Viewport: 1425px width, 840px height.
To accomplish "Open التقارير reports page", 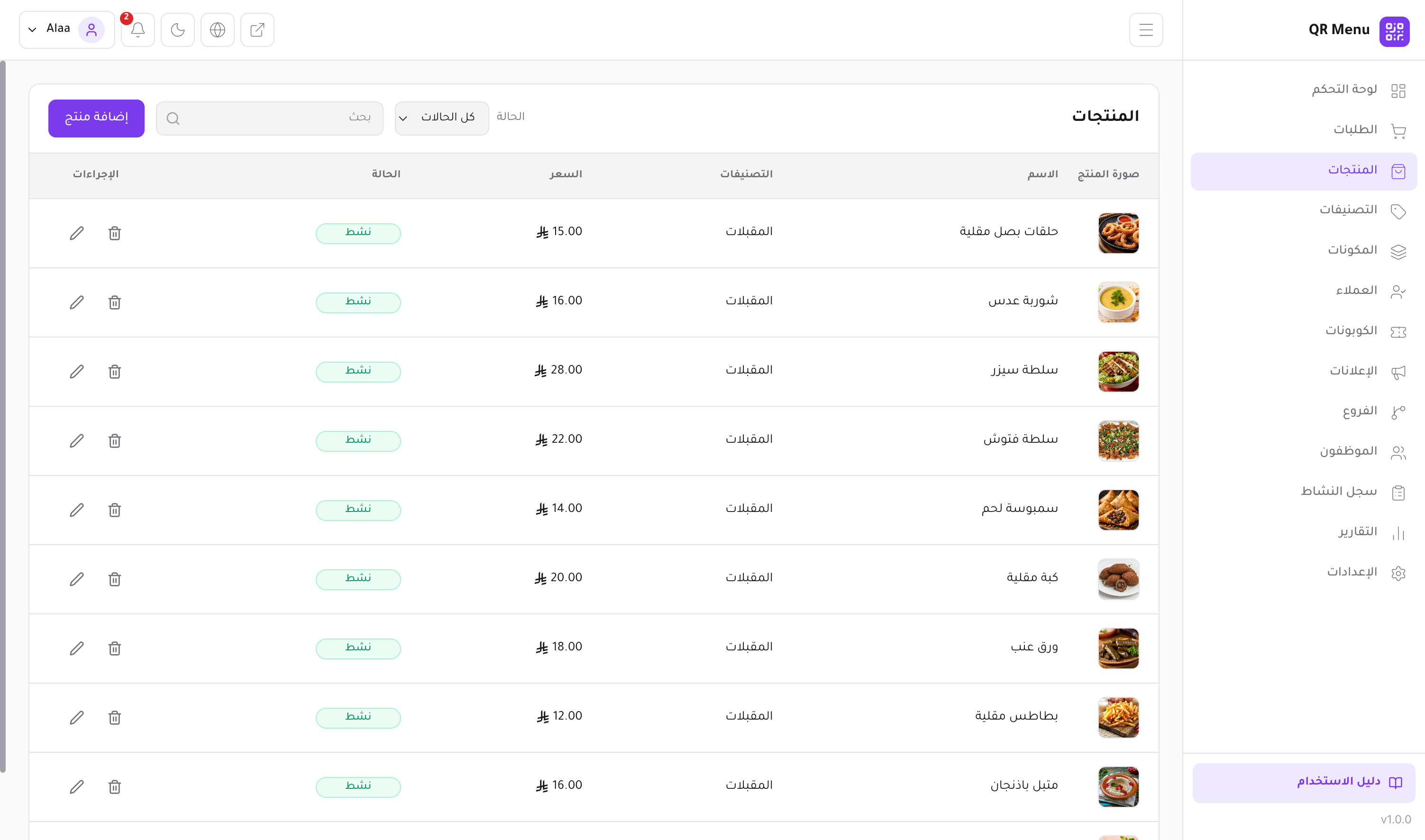I will tap(1304, 533).
